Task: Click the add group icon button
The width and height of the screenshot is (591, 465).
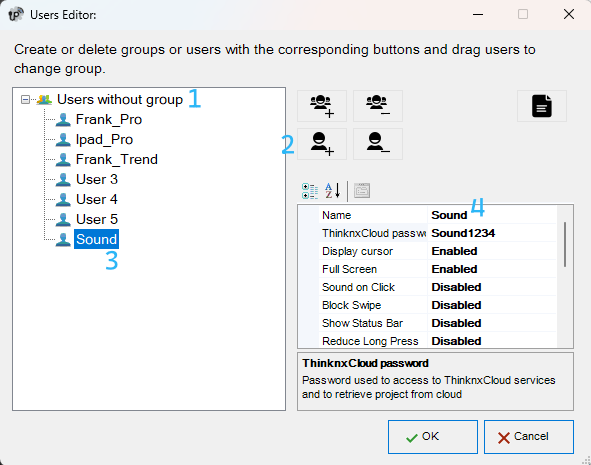Action: point(322,106)
